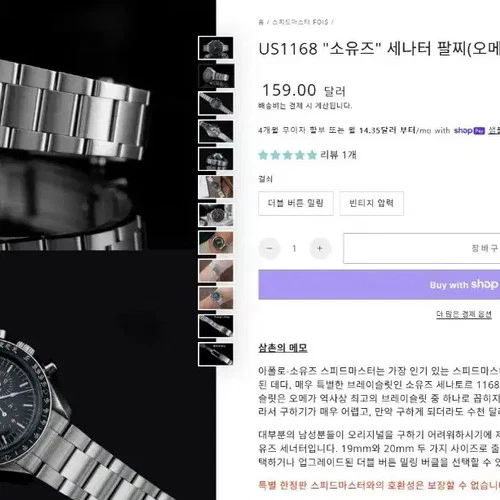The width and height of the screenshot is (500, 500).
Task: Select the fifth thumbnail of bracelet links
Action: pos(216,159)
